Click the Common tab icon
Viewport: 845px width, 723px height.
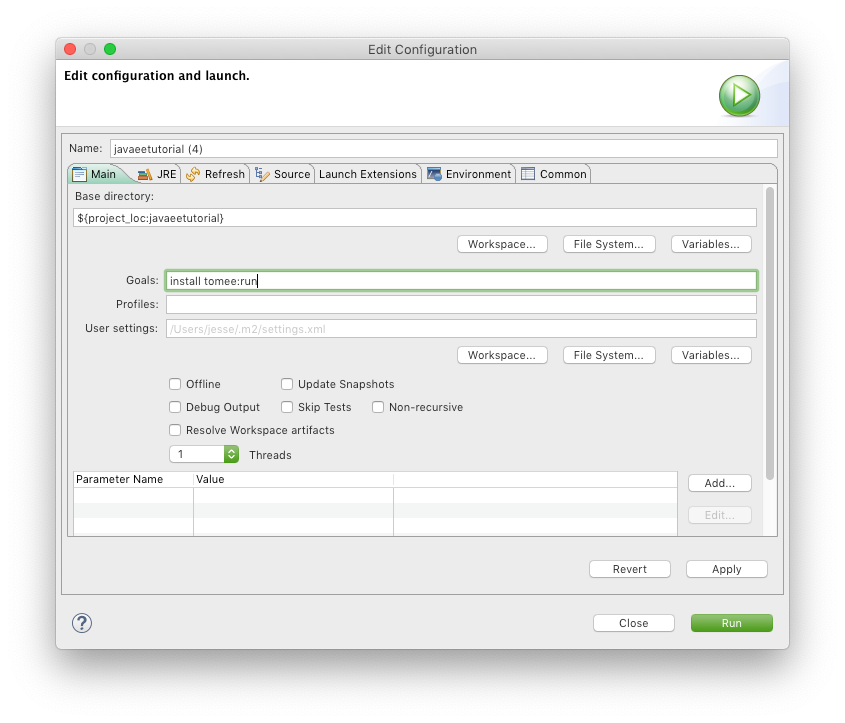coord(528,174)
